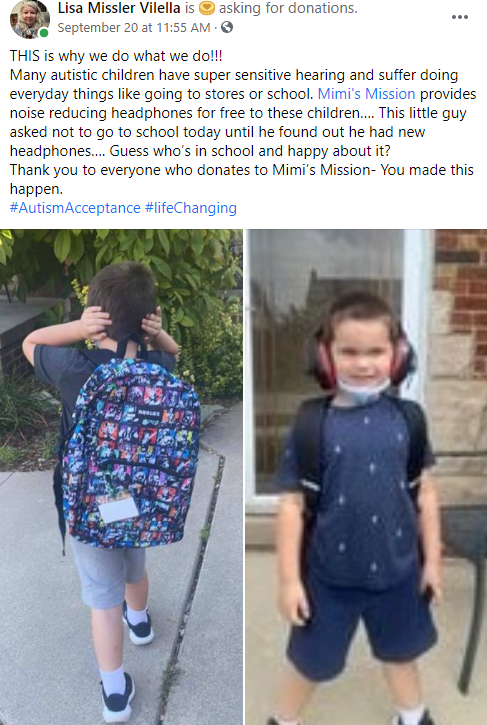Open the September 20 timestamp link
This screenshot has height=725, width=487.
tap(134, 28)
